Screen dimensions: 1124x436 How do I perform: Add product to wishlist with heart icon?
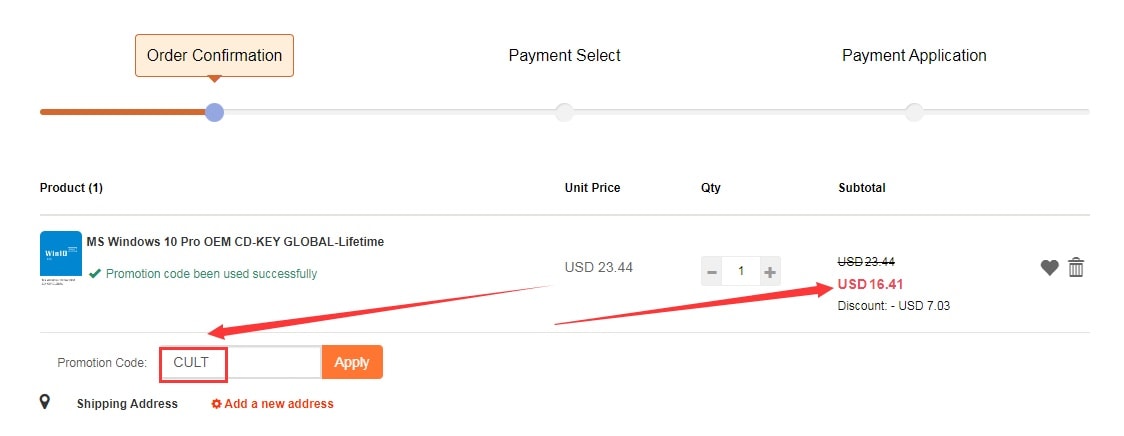pos(1049,267)
